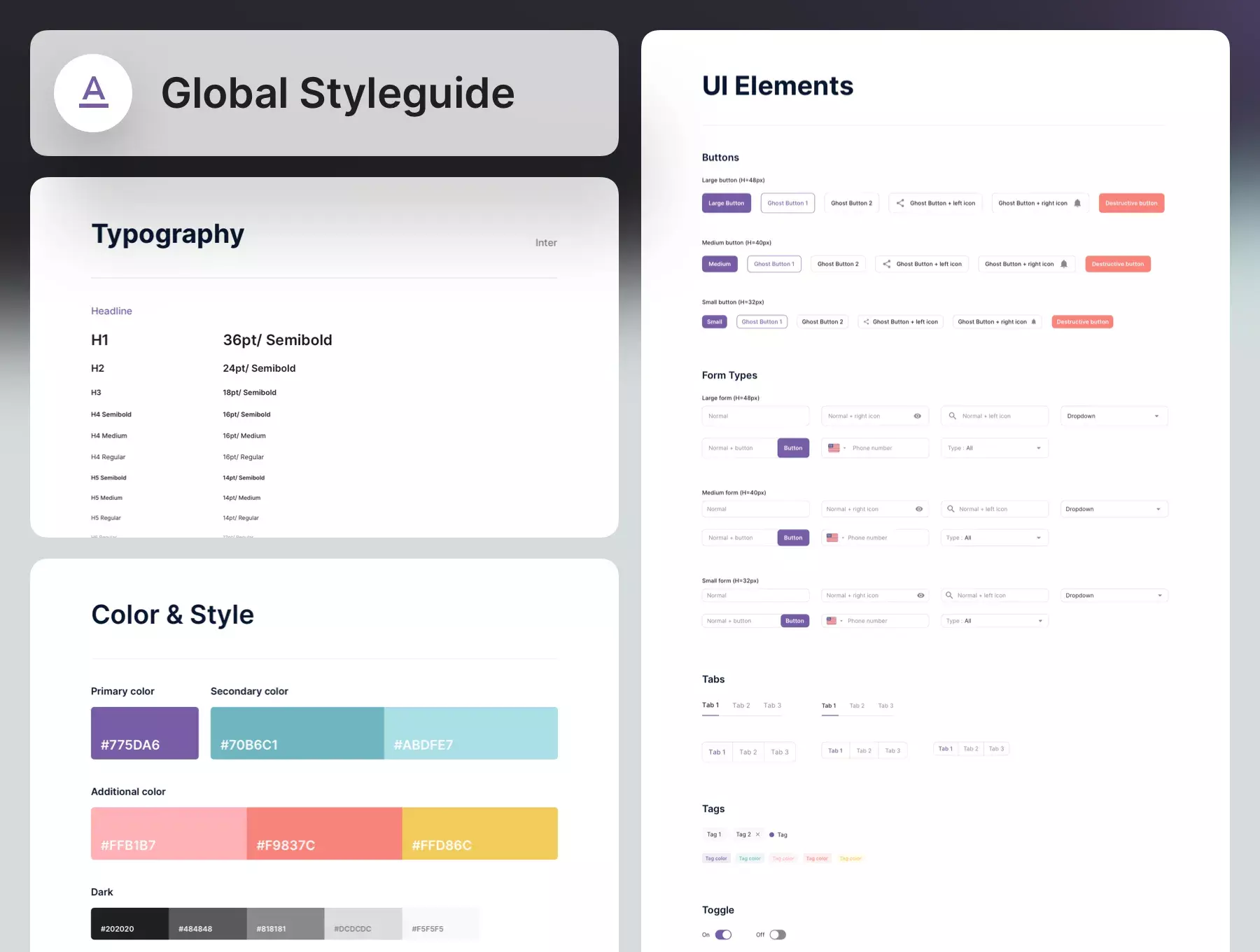Click the bell icon in the Small button row
This screenshot has height=952, width=1260.
[x=1034, y=322]
